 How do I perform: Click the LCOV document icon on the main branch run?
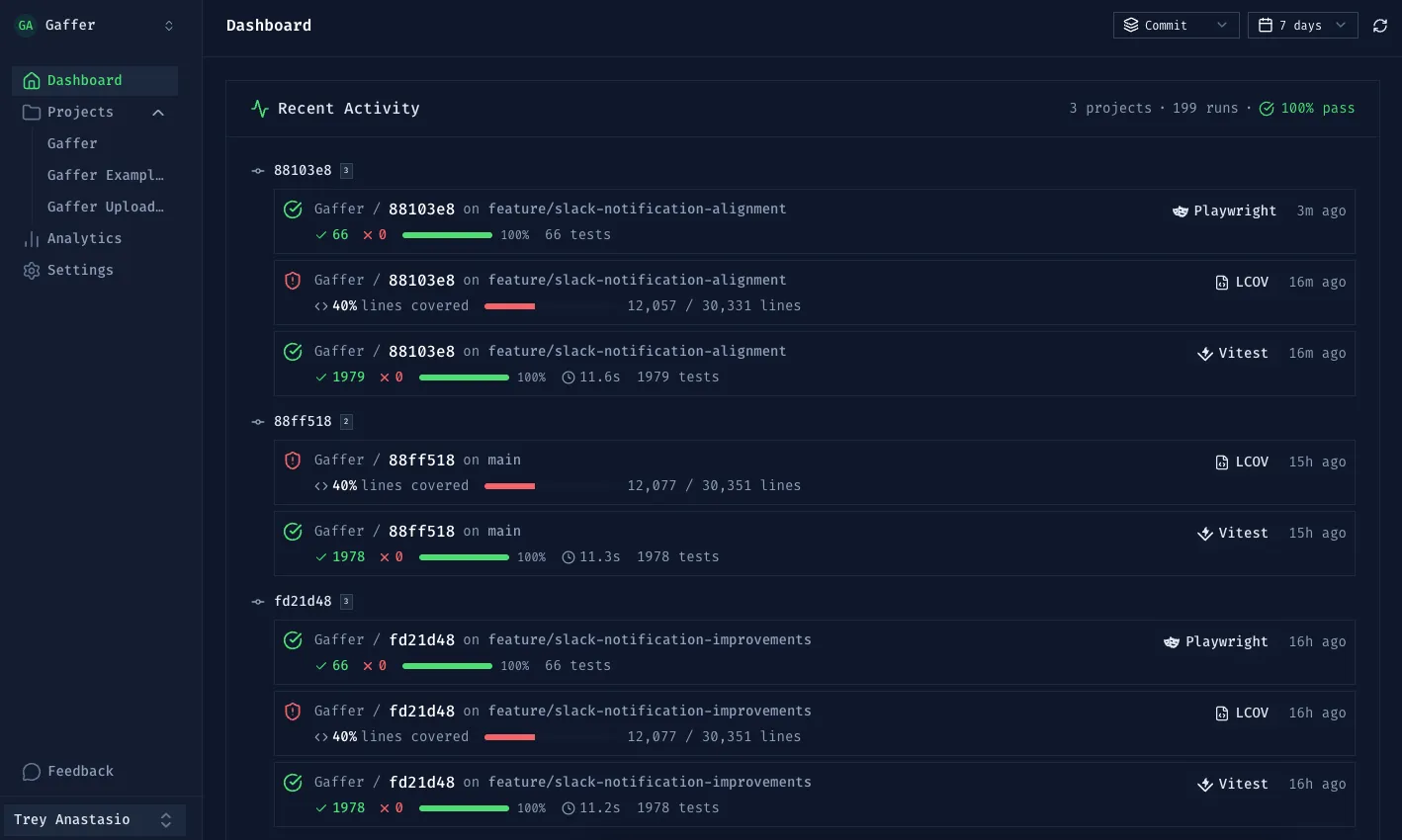coord(1222,462)
